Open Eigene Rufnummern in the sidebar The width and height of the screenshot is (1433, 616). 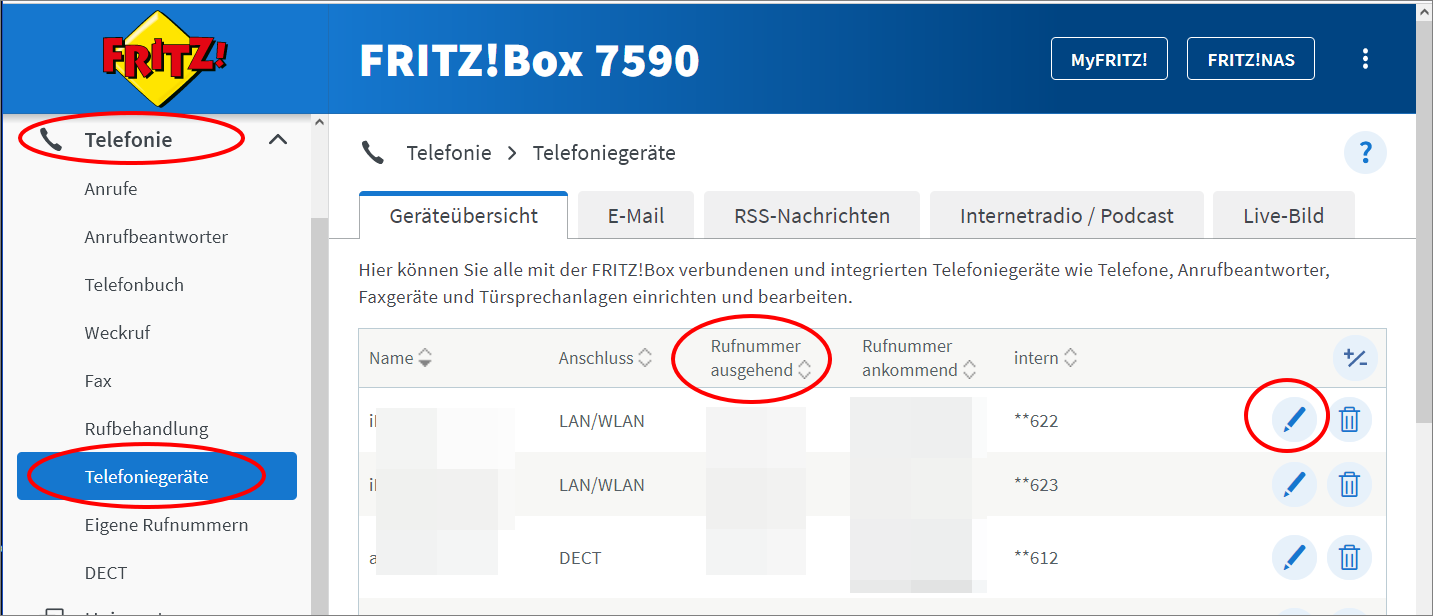[x=166, y=525]
